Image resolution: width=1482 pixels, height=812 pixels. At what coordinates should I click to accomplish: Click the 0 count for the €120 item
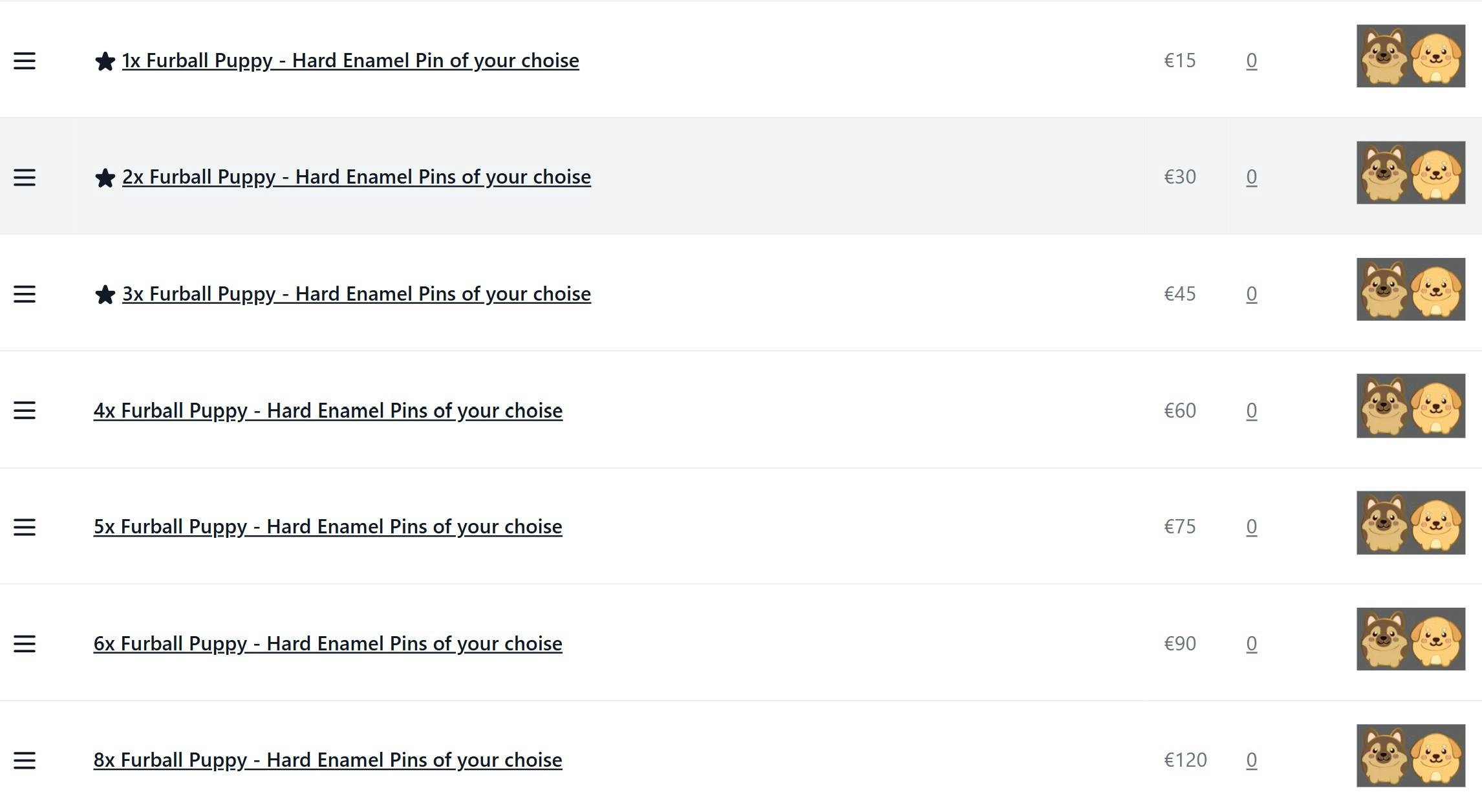(1251, 760)
